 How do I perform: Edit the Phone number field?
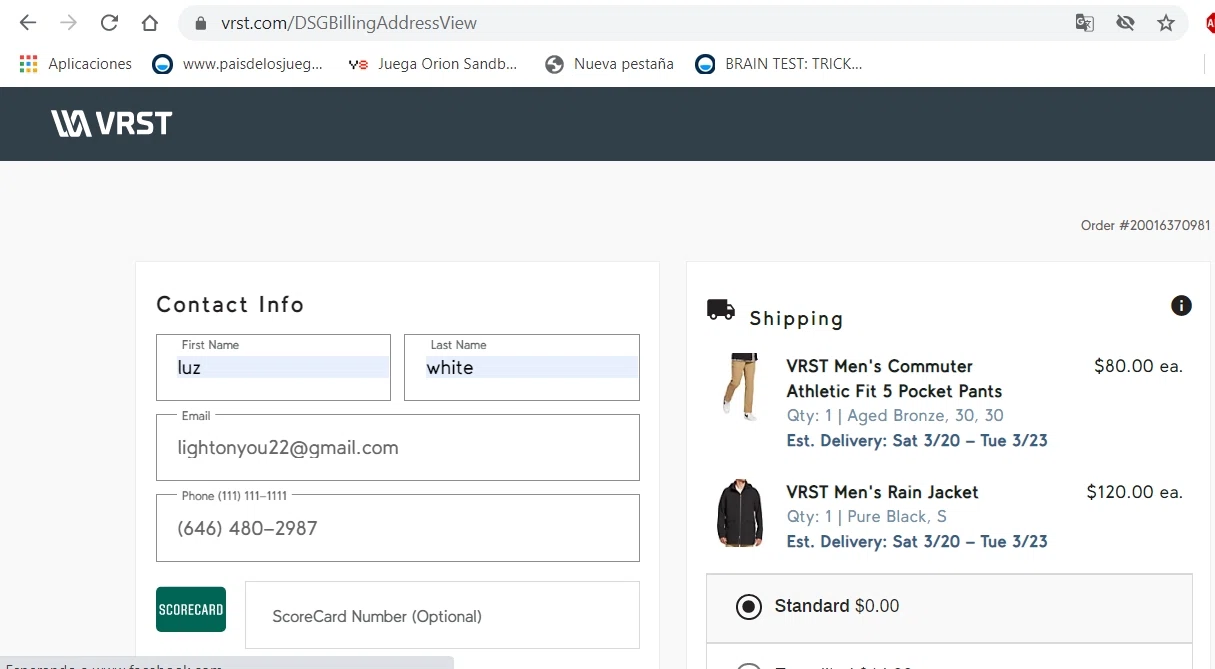[398, 528]
